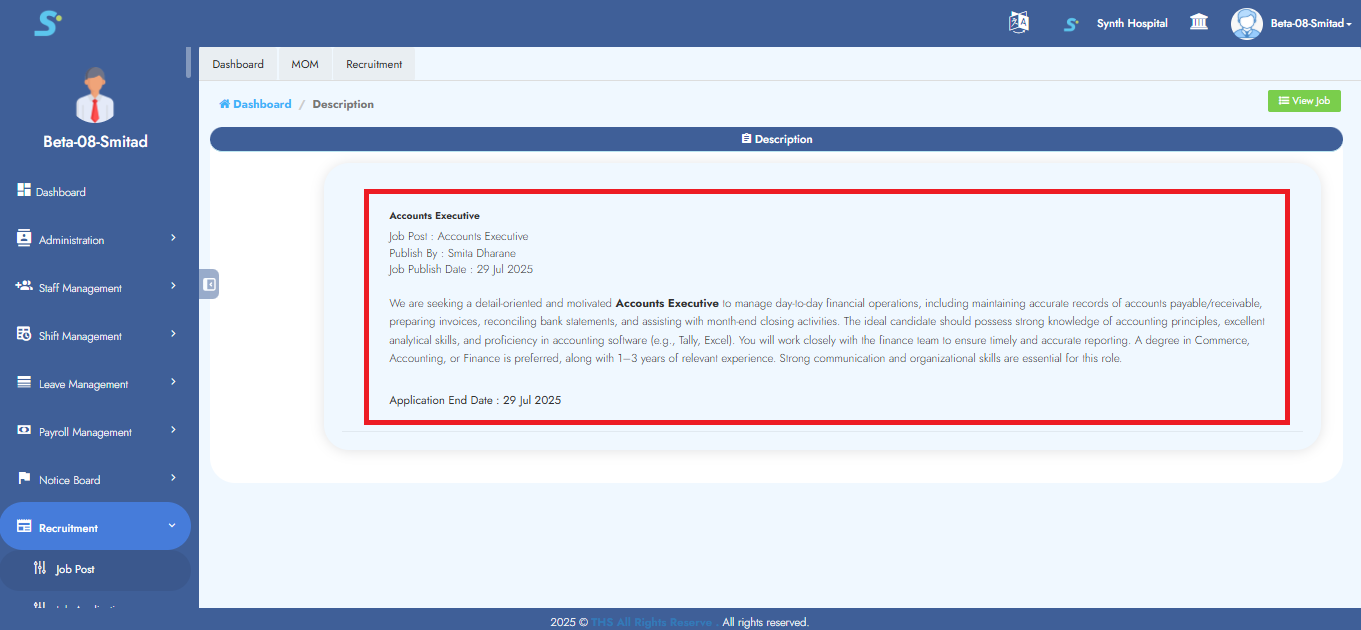Click the user avatar in top bar
The height and width of the screenshot is (630, 1361).
coord(1246,23)
